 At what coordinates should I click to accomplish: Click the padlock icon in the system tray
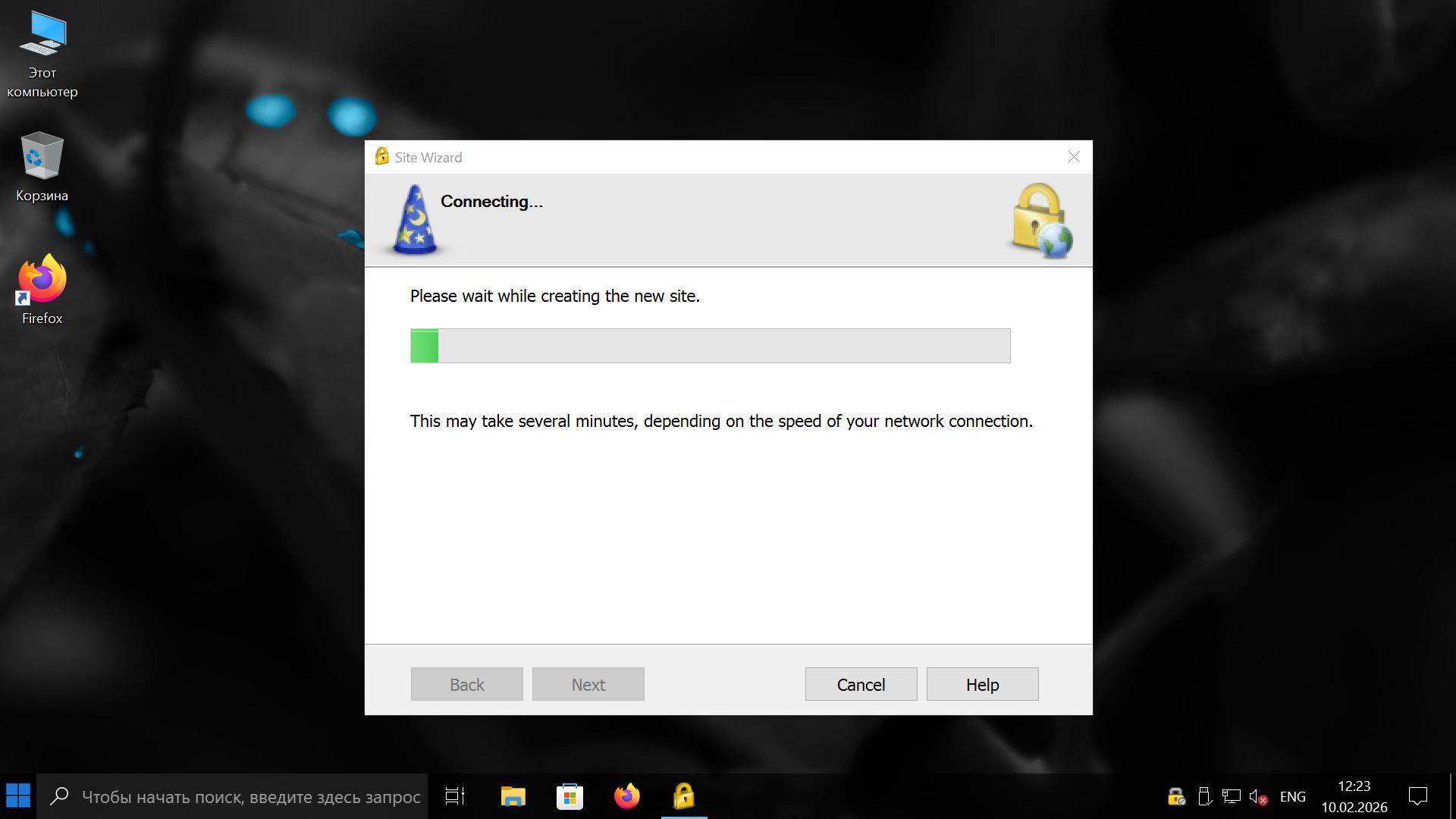pos(1175,797)
